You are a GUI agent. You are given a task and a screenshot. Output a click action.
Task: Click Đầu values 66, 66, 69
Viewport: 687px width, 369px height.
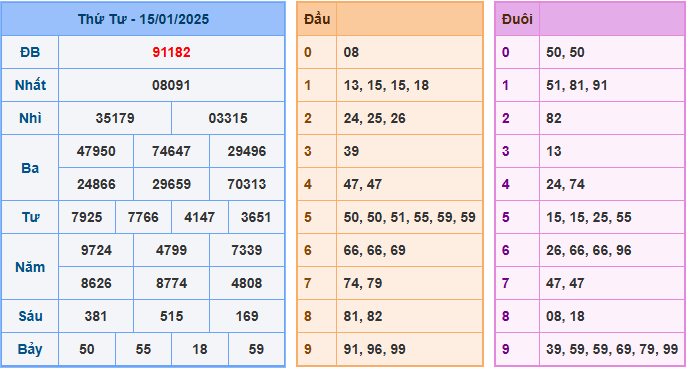pyautogui.click(x=375, y=250)
